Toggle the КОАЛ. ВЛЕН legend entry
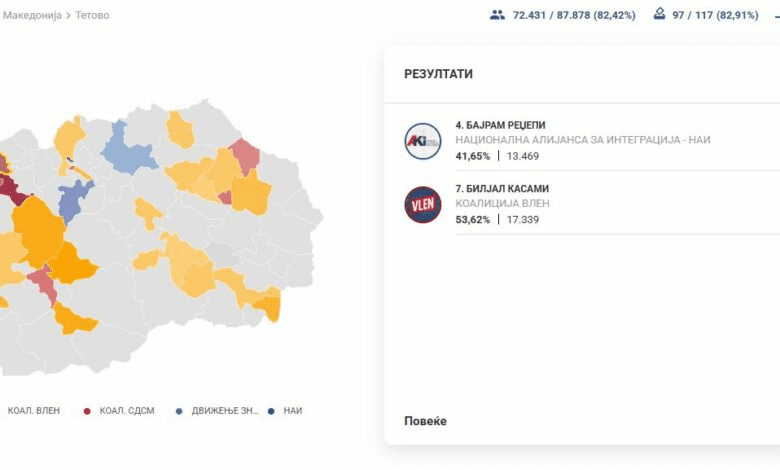This screenshot has height=470, width=780. 33,411
